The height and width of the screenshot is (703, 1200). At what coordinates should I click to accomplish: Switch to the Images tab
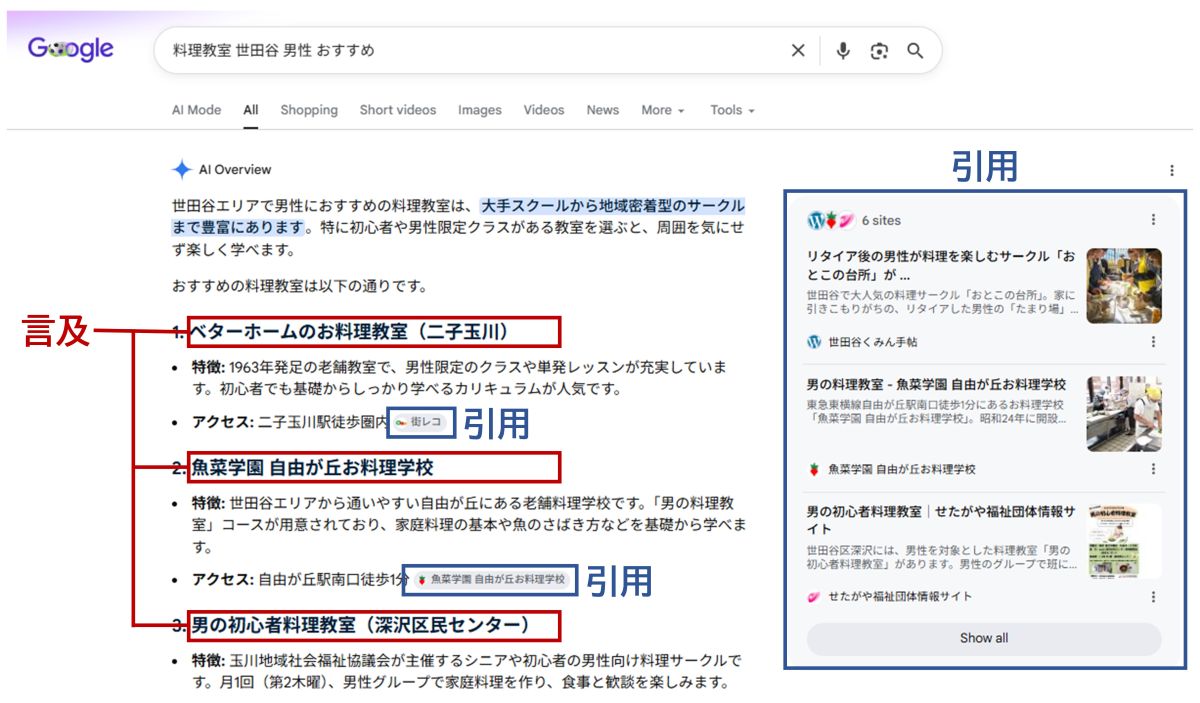point(480,110)
